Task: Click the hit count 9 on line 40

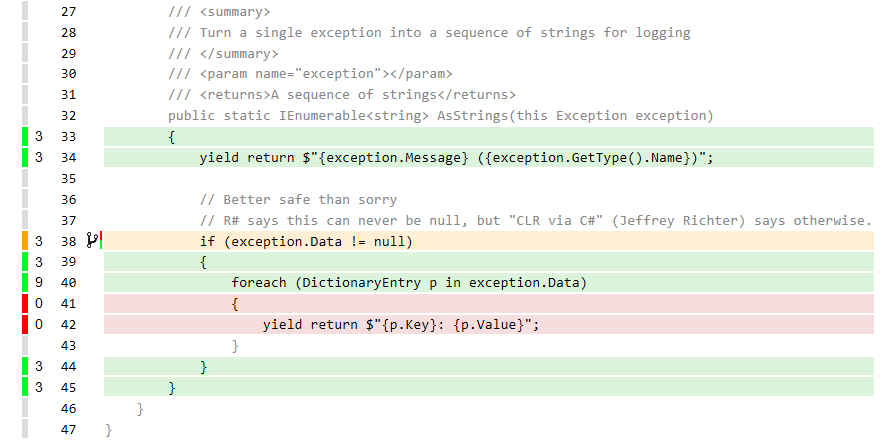Action: coord(38,283)
